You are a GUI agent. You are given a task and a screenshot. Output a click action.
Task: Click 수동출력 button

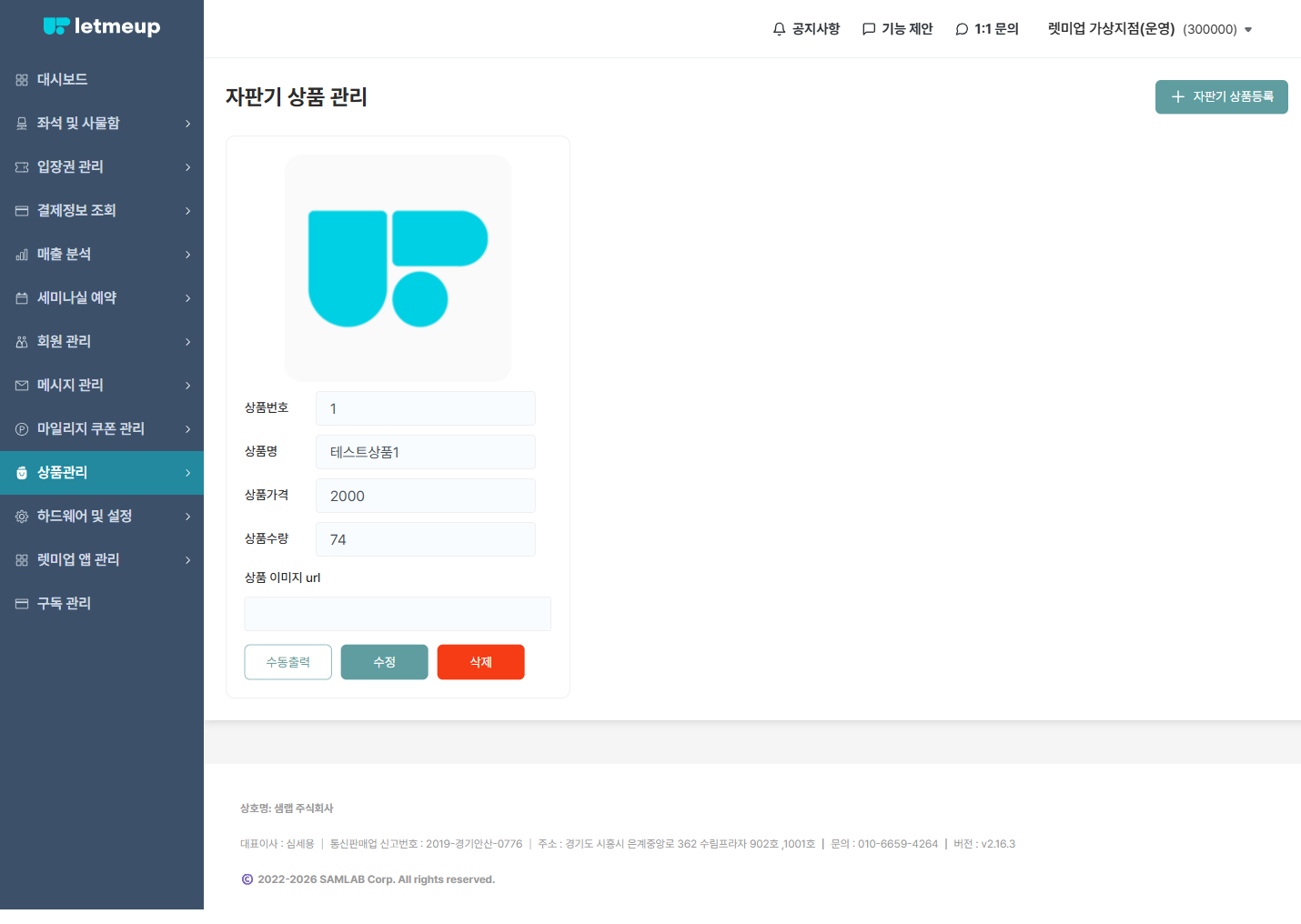[x=288, y=662]
